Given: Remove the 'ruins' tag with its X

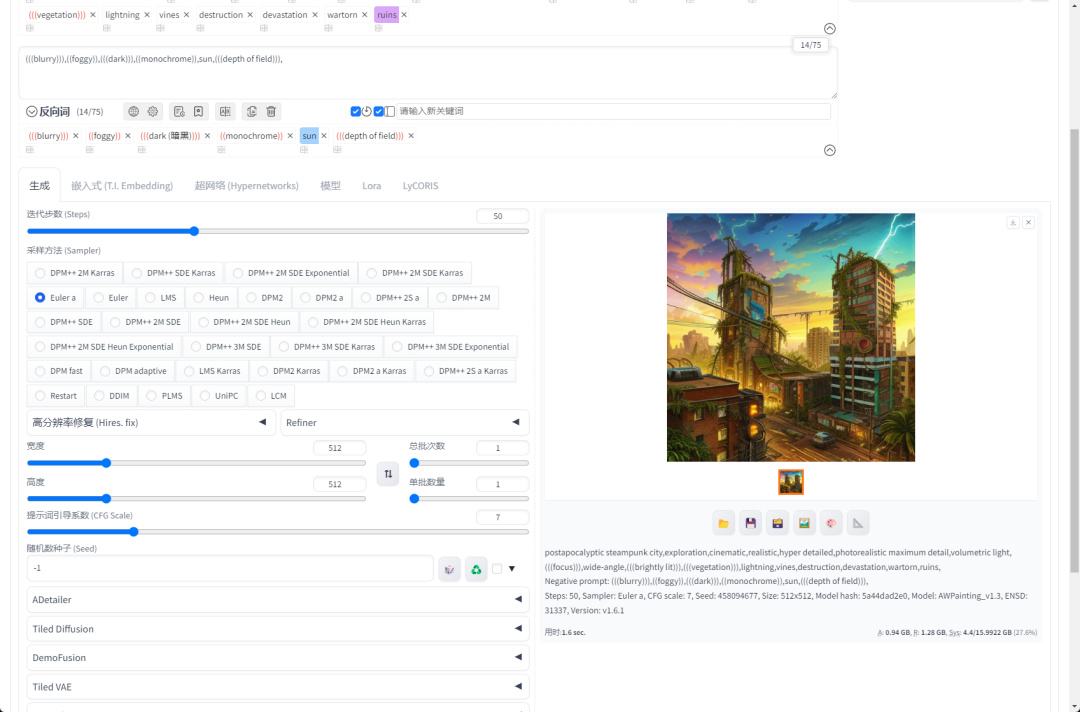Looking at the screenshot, I should pos(404,14).
